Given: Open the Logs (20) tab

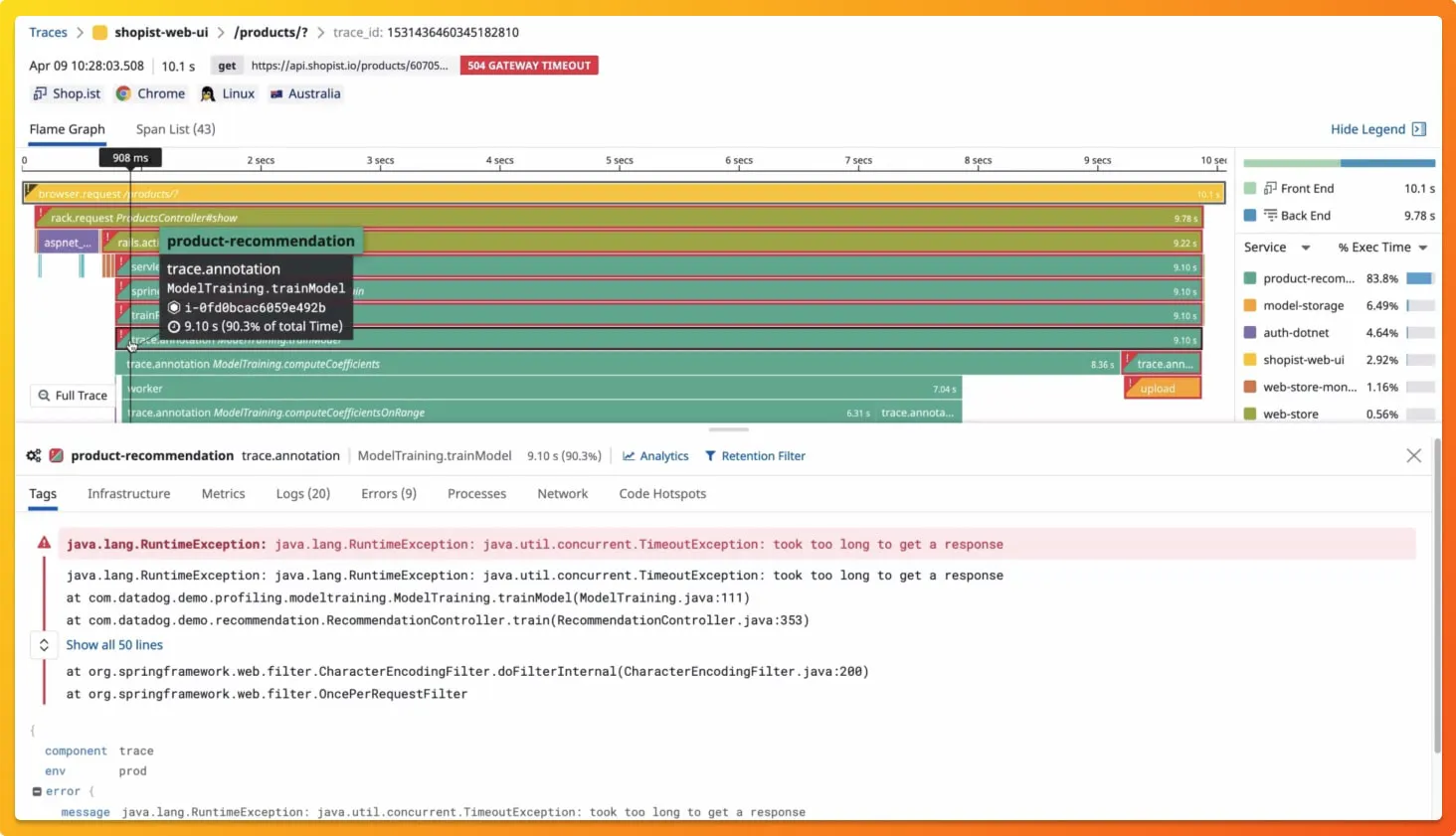Looking at the screenshot, I should [x=303, y=494].
